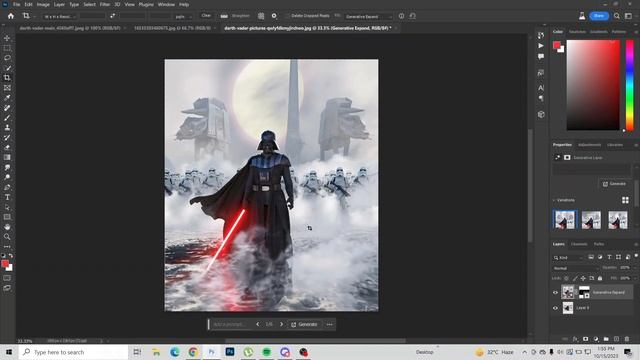Screen dimensions: 640x360
Task: Create new adjustment layer icon
Action: click(x=596, y=339)
